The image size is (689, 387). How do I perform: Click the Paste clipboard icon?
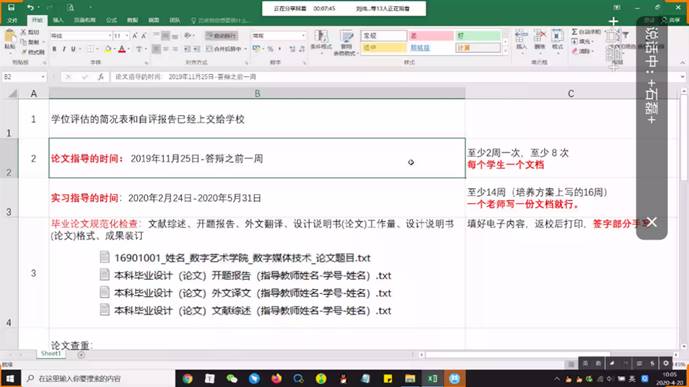9,40
